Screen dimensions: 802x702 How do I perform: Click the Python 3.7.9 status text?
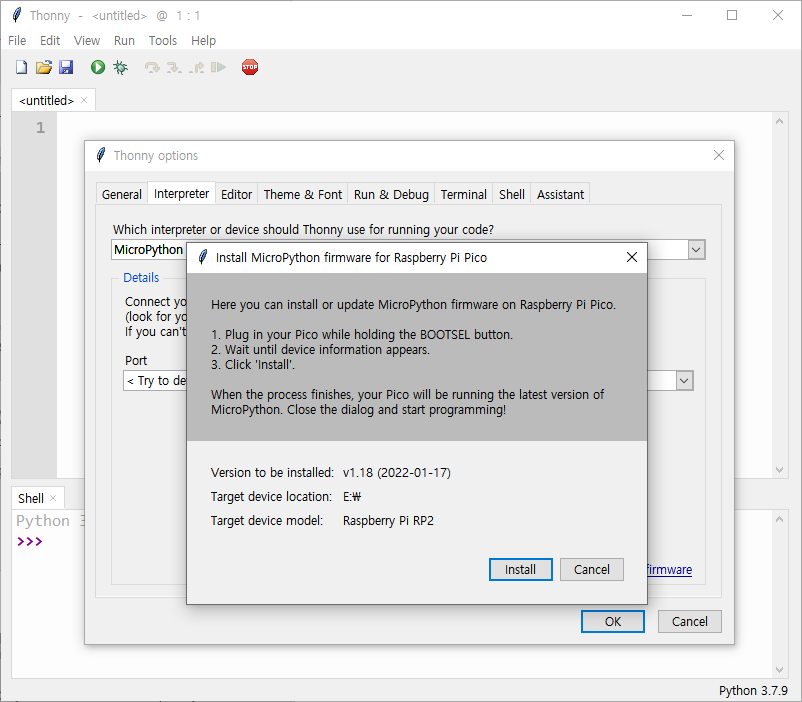point(753,690)
